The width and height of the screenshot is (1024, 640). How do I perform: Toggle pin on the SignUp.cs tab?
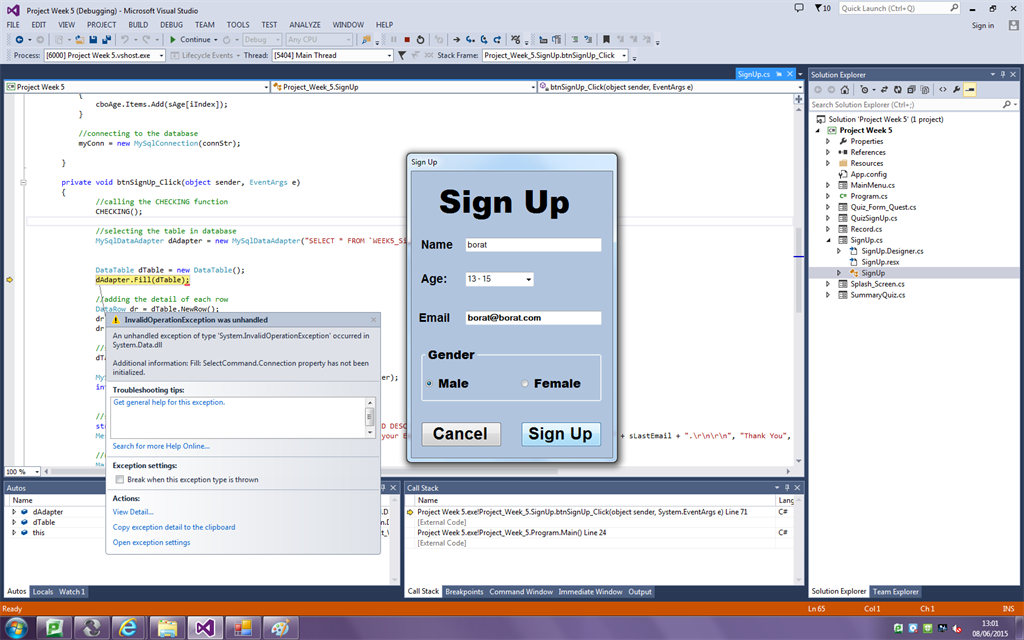779,74
